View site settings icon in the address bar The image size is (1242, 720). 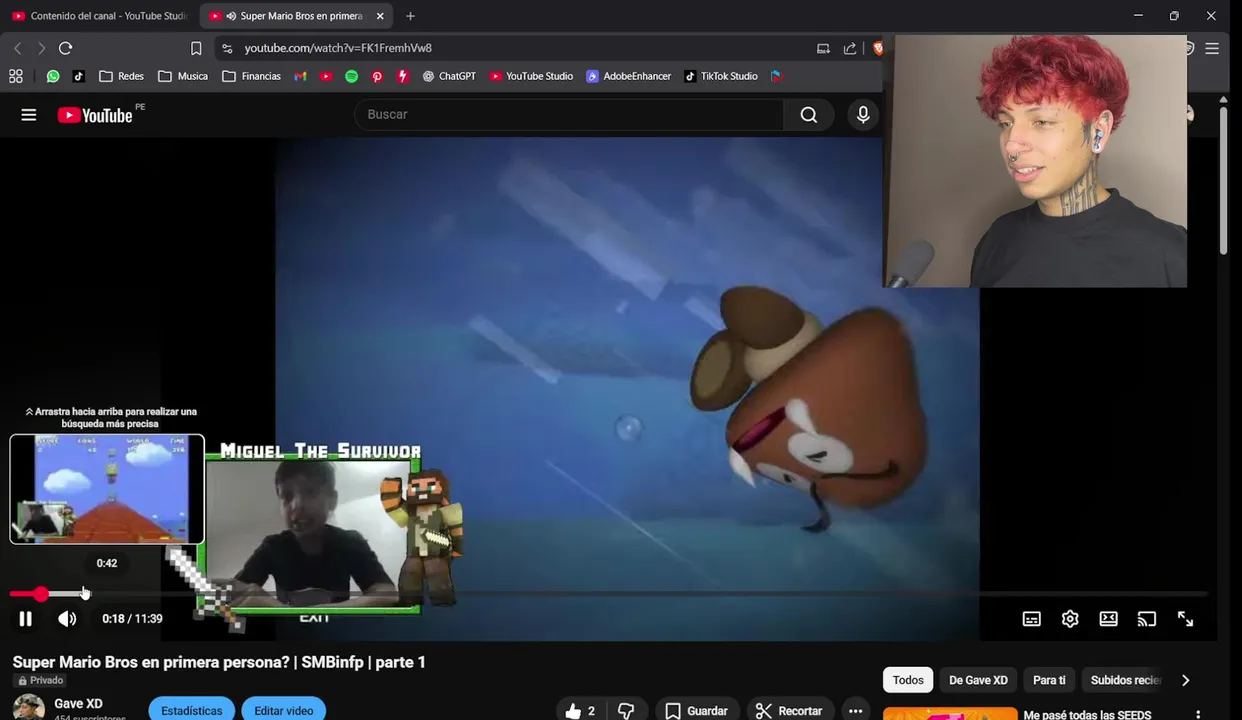click(227, 48)
